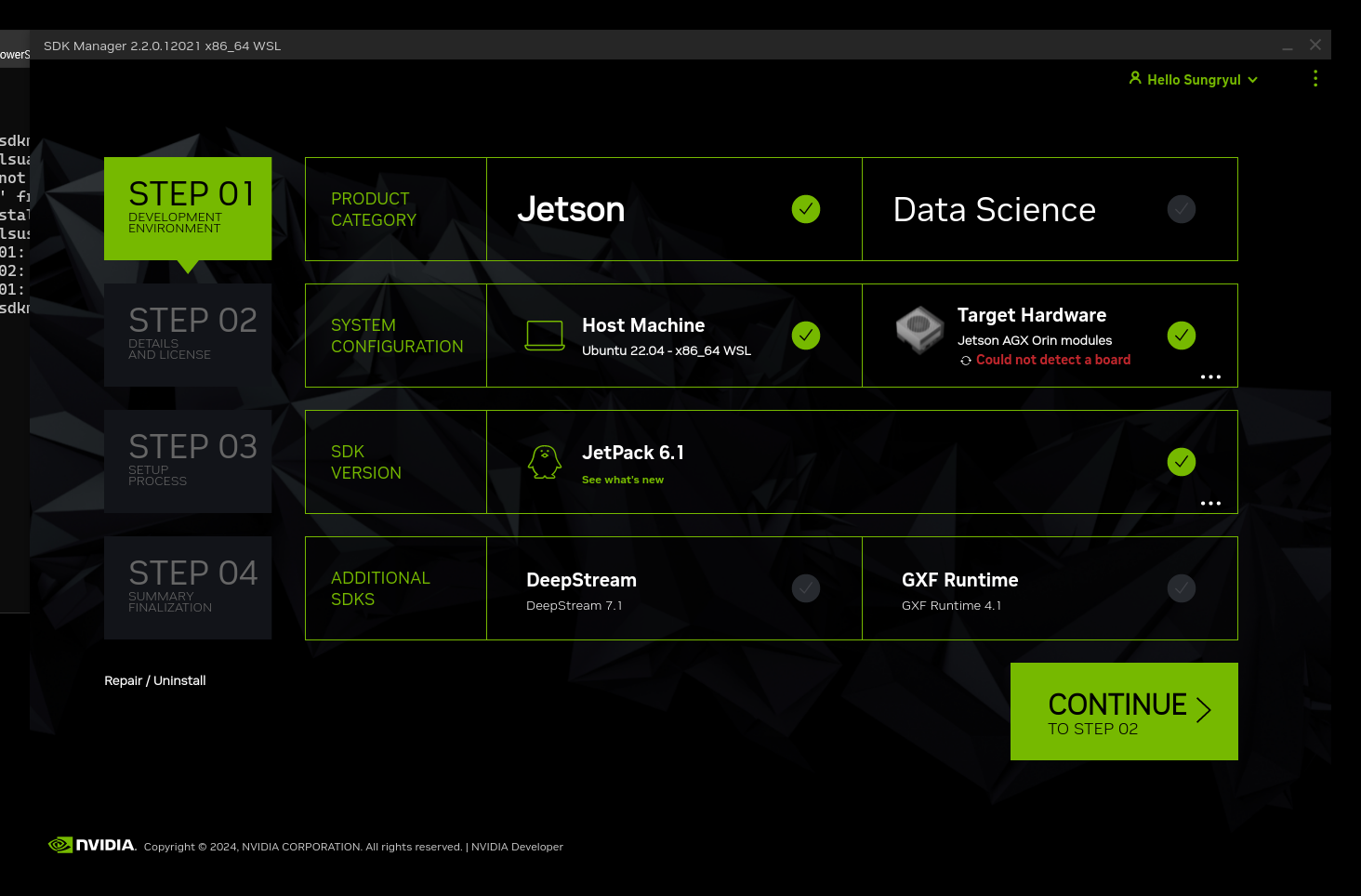Click the Jetson AGX Orin module image
Screen dimensions: 1361x896
click(920, 330)
